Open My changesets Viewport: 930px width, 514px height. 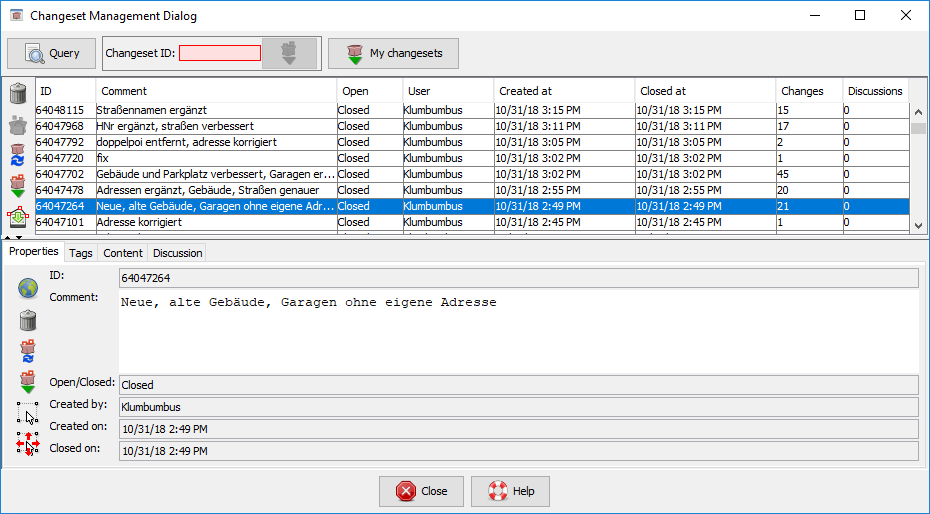point(393,53)
